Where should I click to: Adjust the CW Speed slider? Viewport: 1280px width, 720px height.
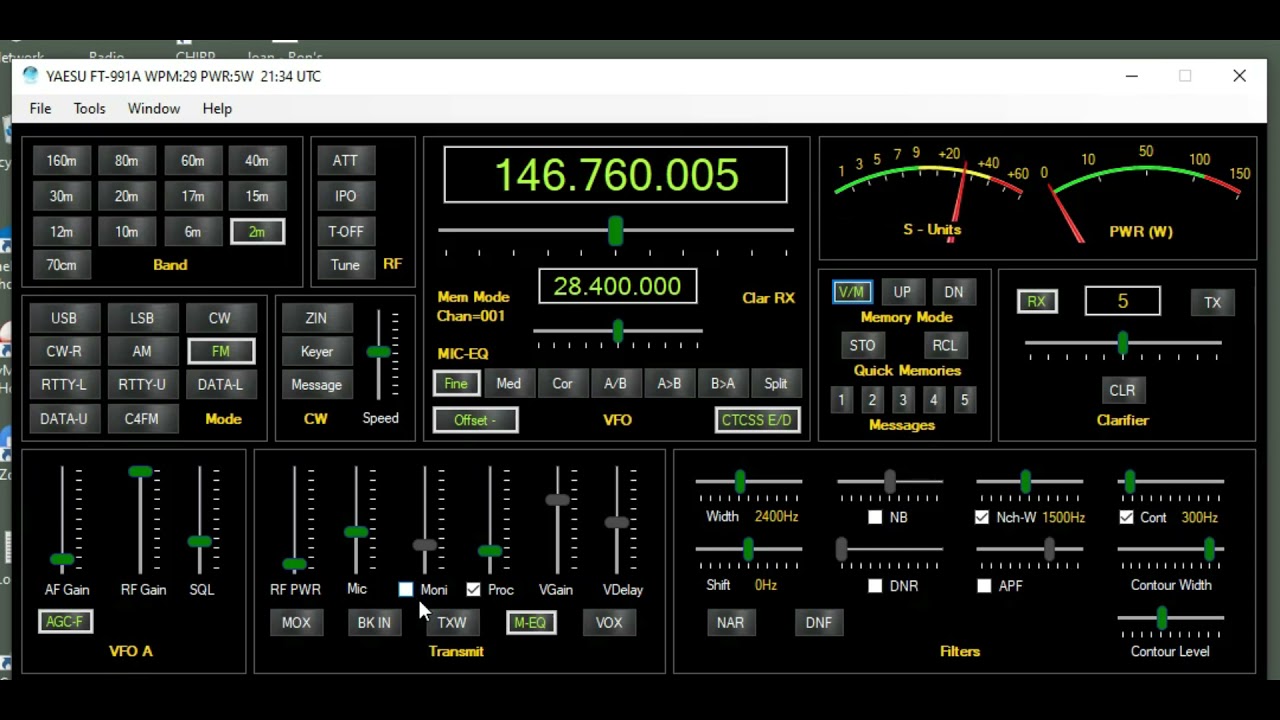coord(378,352)
